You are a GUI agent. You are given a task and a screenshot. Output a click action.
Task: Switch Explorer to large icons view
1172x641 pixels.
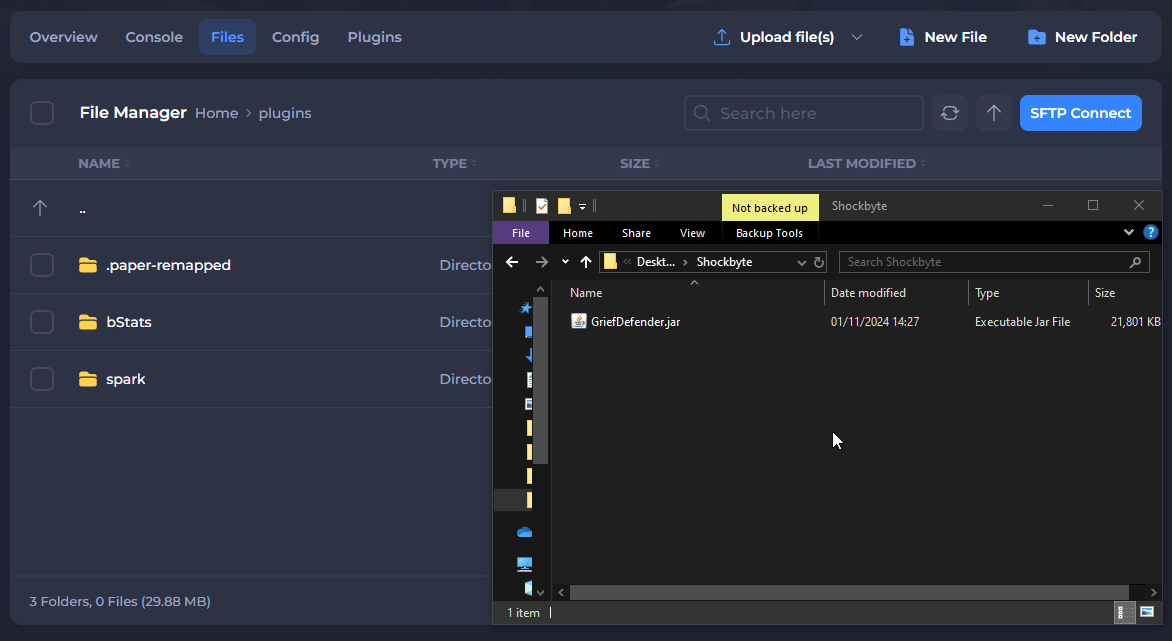tap(1147, 613)
